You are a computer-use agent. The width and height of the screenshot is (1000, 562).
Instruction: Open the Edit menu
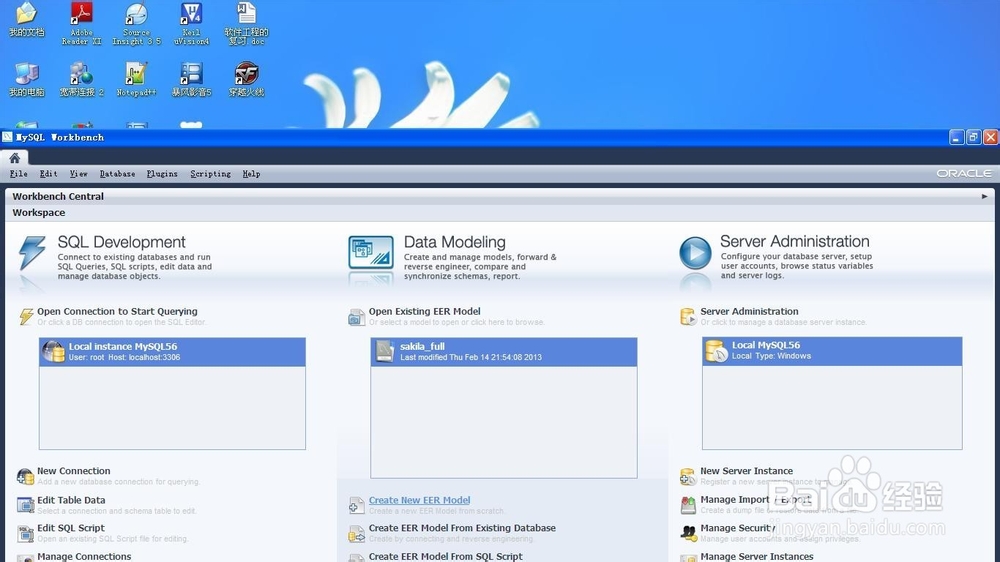pos(48,174)
